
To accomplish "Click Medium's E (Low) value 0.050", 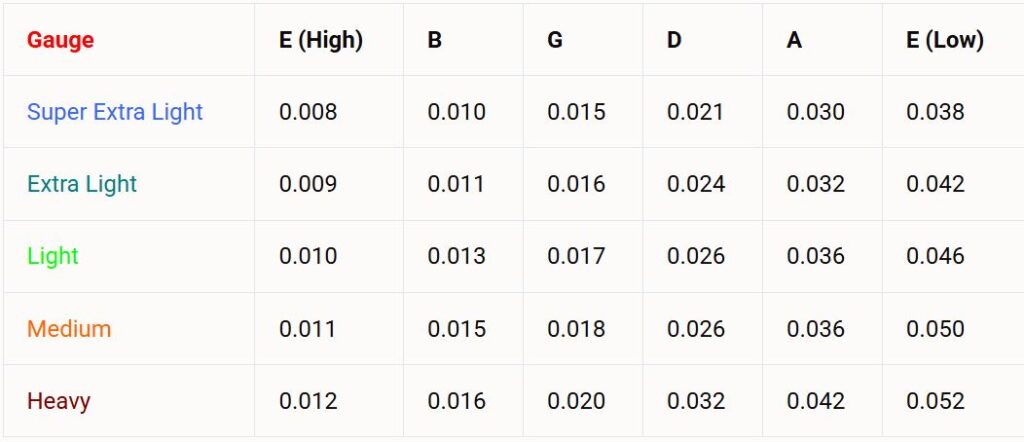I will (935, 329).
